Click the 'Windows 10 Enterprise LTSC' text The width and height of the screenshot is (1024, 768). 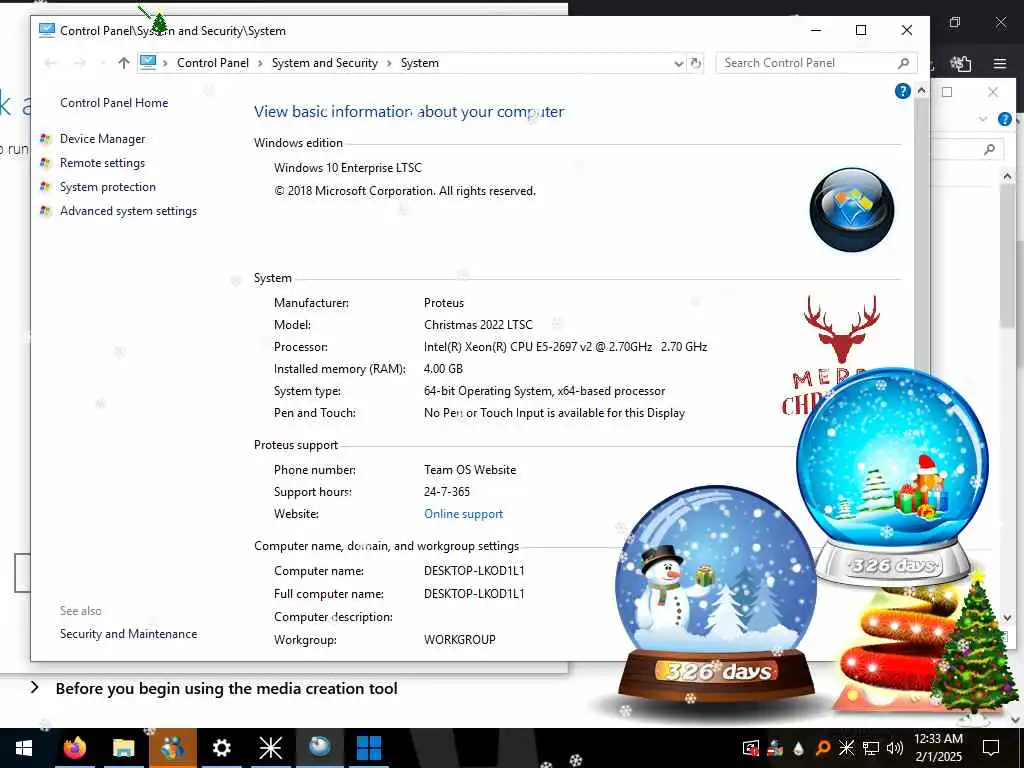click(347, 168)
